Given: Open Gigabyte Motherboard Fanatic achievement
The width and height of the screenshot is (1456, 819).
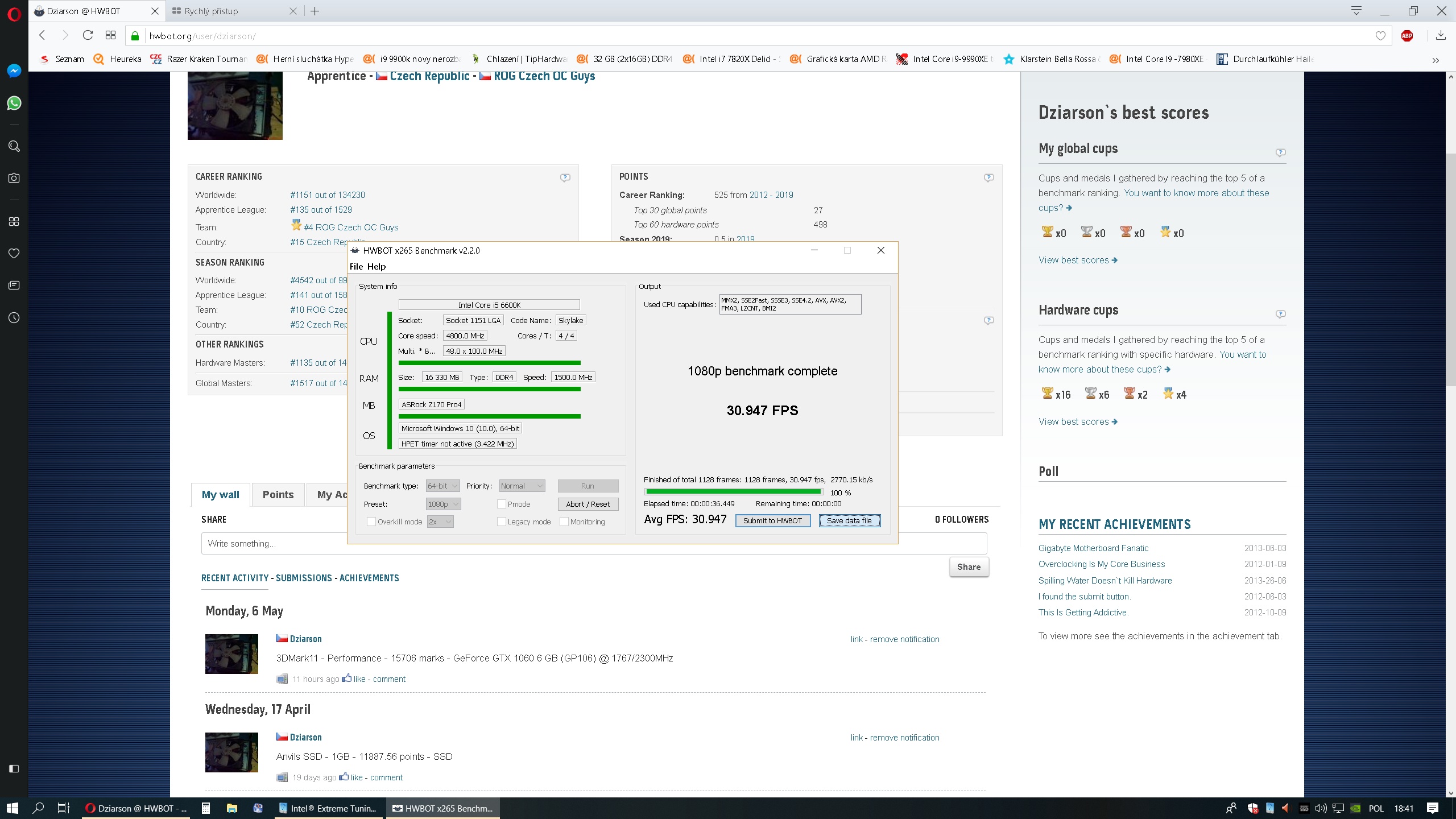Looking at the screenshot, I should (x=1093, y=548).
